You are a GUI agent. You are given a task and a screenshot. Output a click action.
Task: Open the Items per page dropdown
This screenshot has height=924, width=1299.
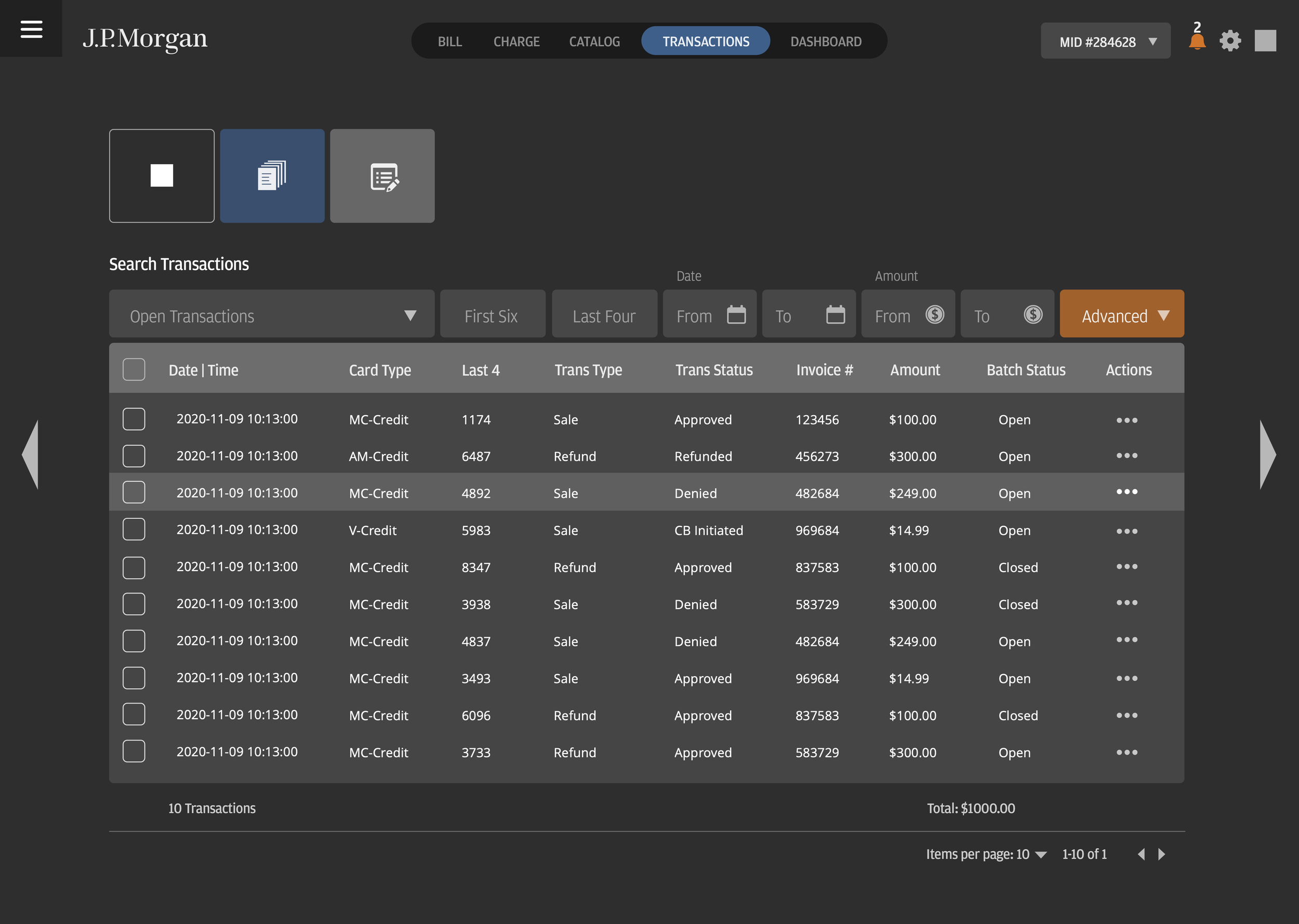1041,853
